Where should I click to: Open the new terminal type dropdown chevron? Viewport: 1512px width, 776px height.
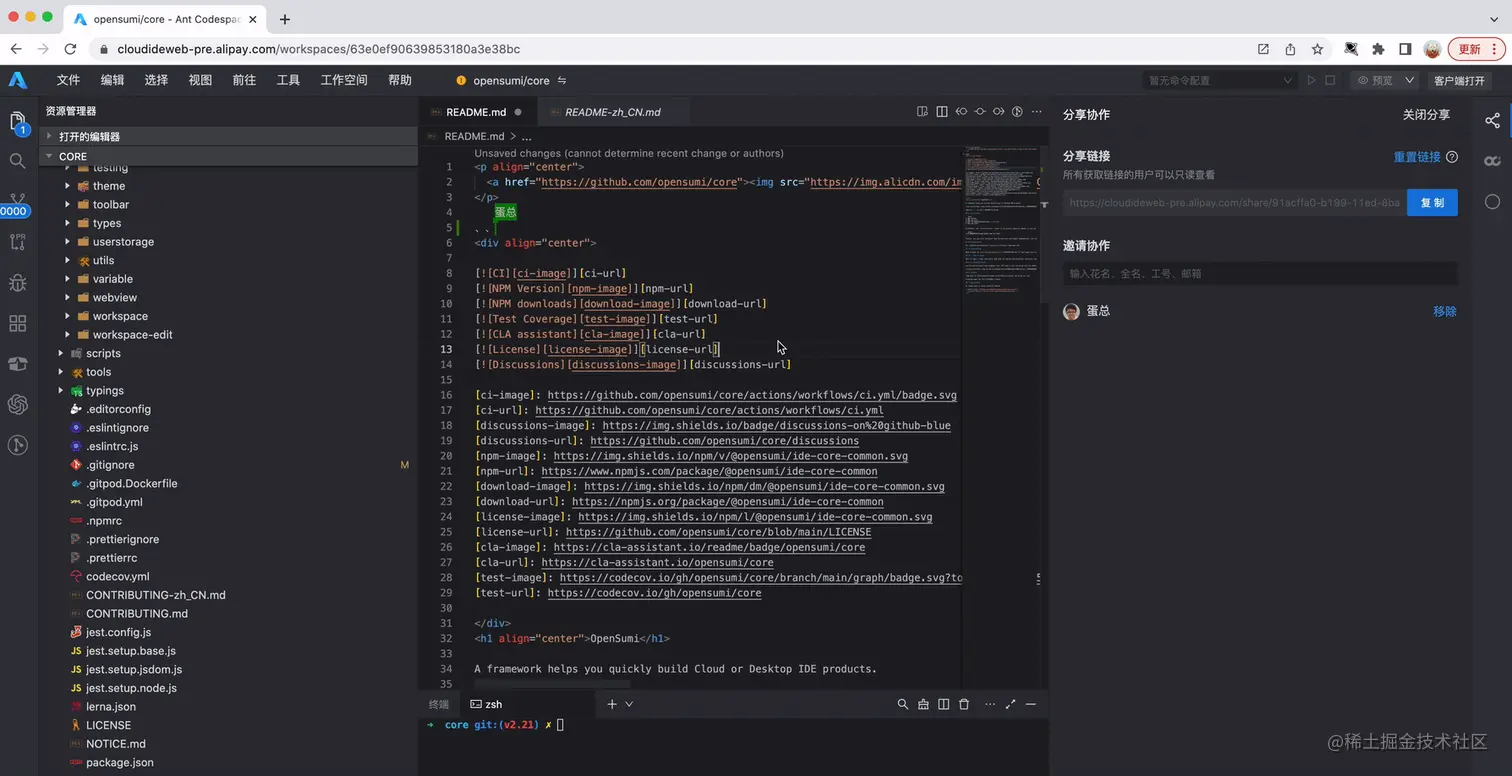pyautogui.click(x=629, y=704)
